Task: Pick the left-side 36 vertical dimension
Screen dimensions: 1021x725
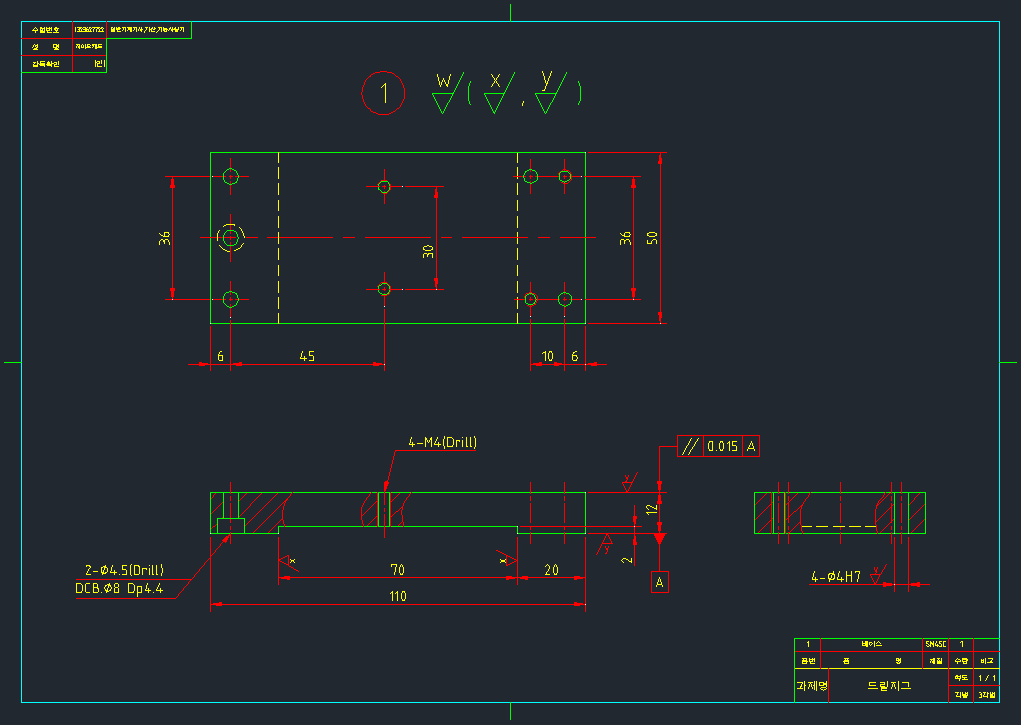Action: [165, 238]
